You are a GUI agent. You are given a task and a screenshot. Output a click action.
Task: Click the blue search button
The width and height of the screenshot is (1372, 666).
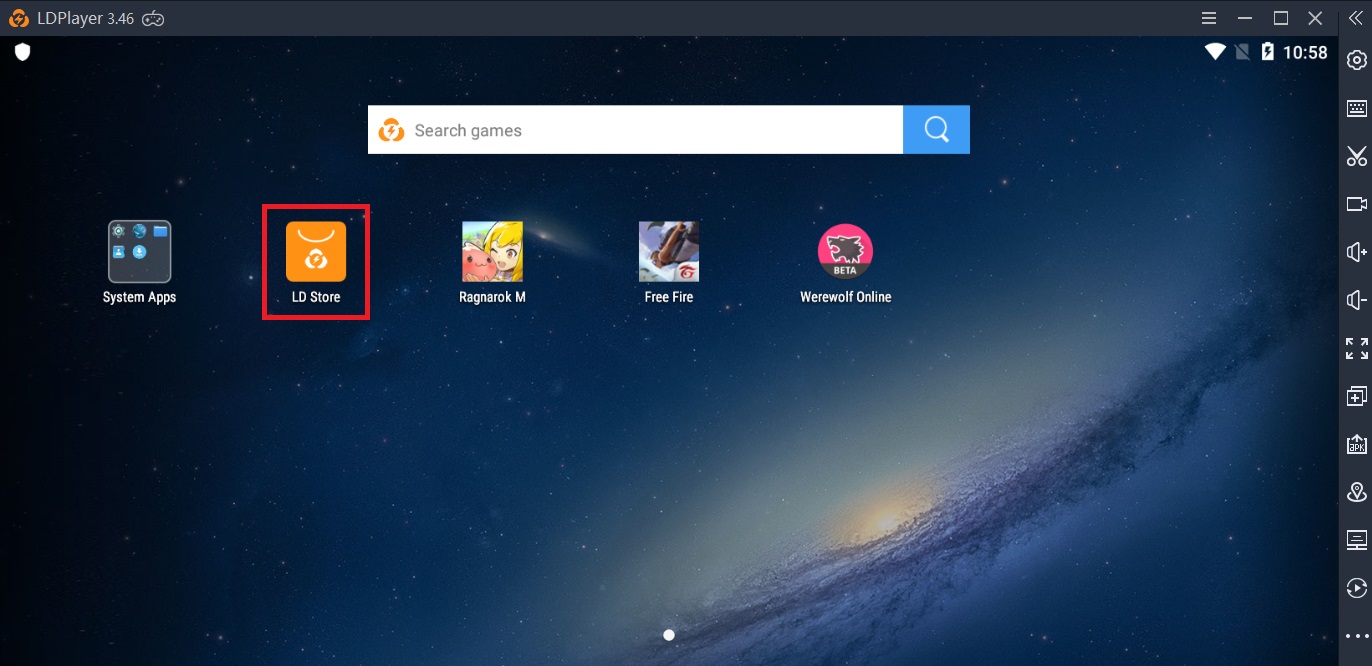click(x=935, y=129)
